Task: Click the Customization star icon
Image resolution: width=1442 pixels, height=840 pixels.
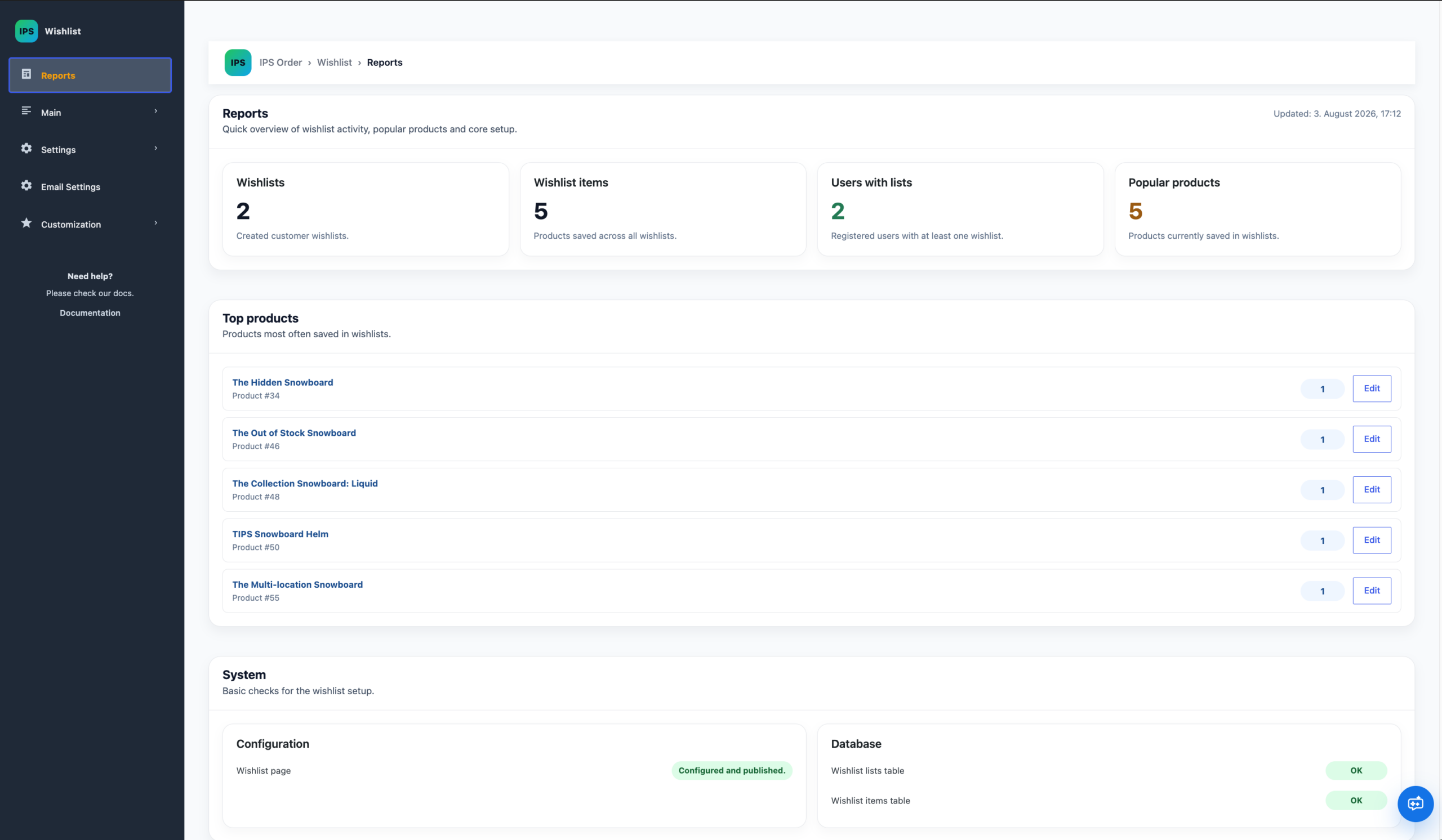Action: pos(26,223)
